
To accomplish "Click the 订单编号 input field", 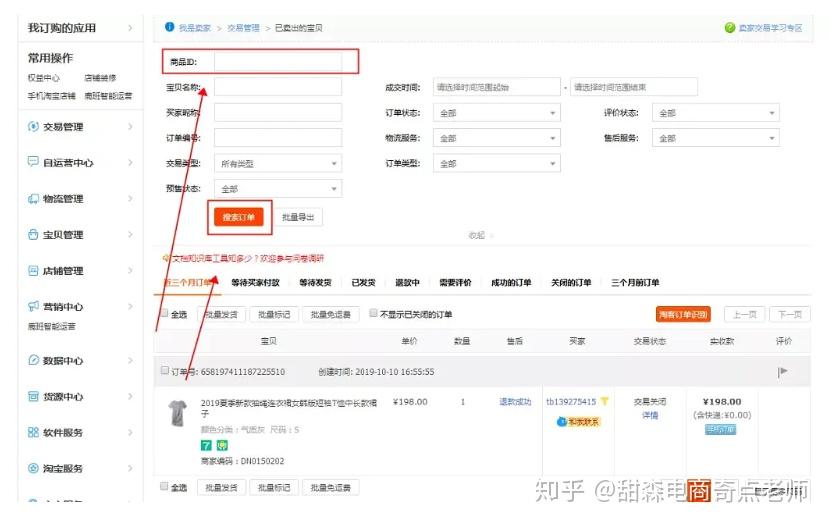I will (278, 138).
